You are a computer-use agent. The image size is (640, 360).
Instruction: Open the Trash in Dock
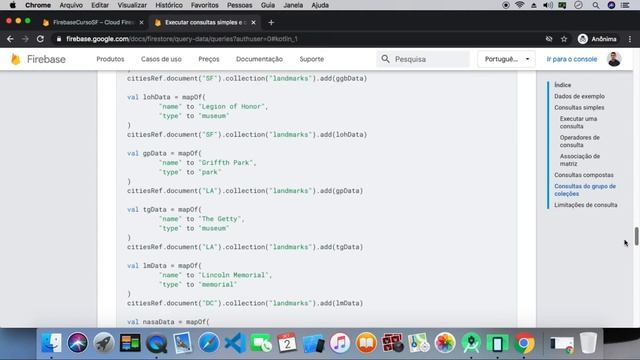point(588,342)
